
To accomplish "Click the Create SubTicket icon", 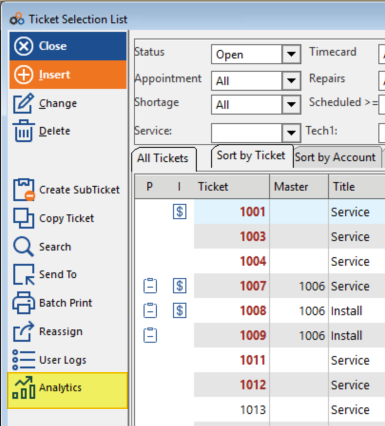I will (x=24, y=190).
